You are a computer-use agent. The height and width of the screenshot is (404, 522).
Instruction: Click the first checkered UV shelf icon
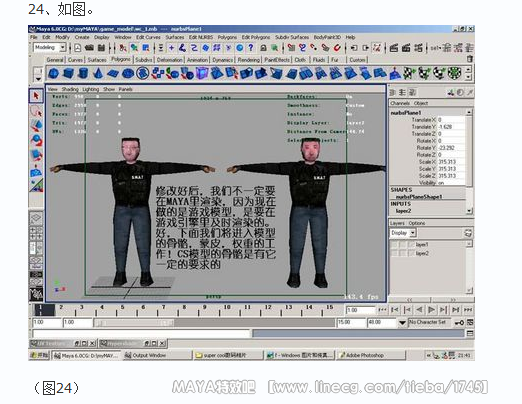coord(410,73)
